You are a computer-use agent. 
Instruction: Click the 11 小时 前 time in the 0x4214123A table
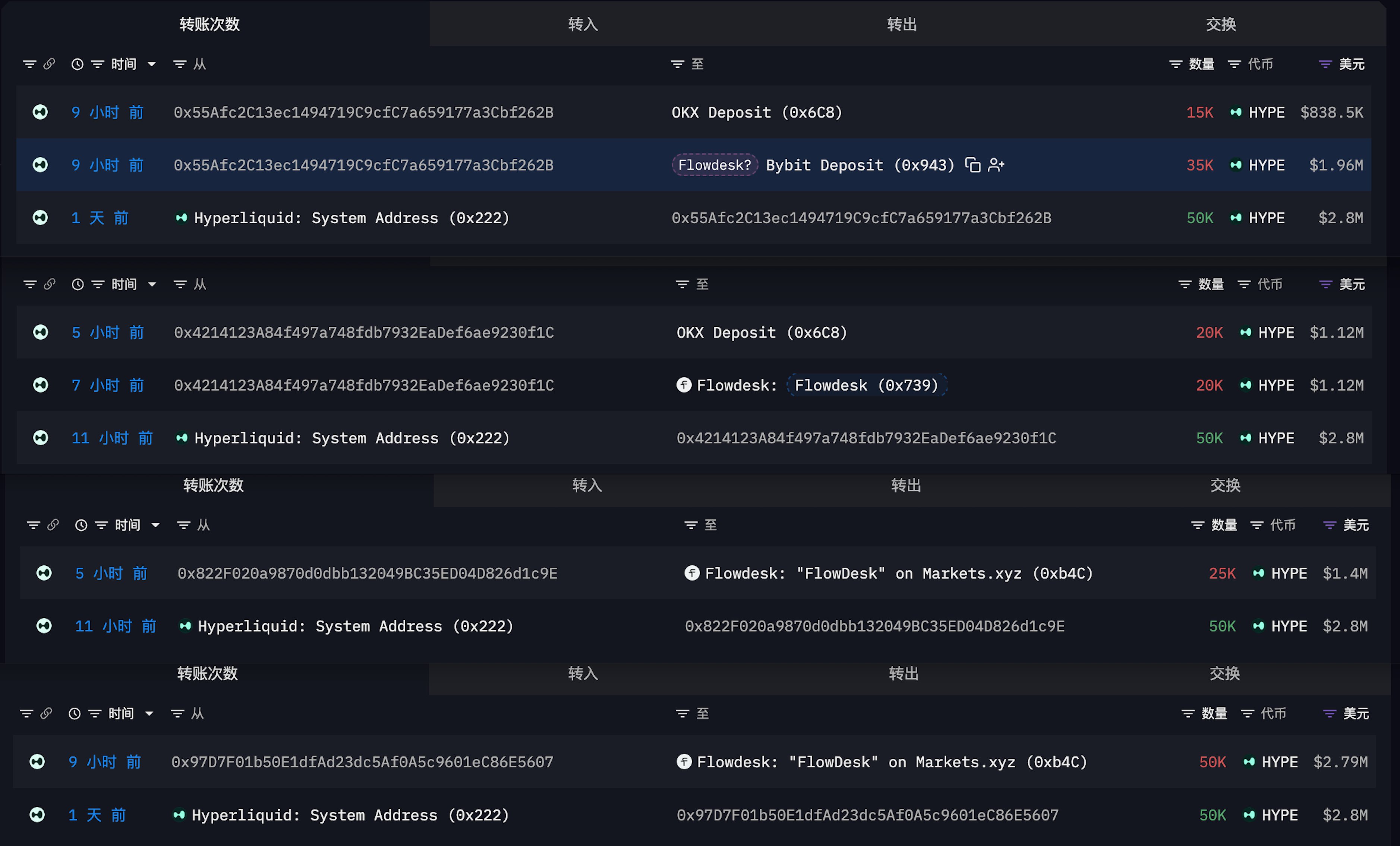pos(113,438)
